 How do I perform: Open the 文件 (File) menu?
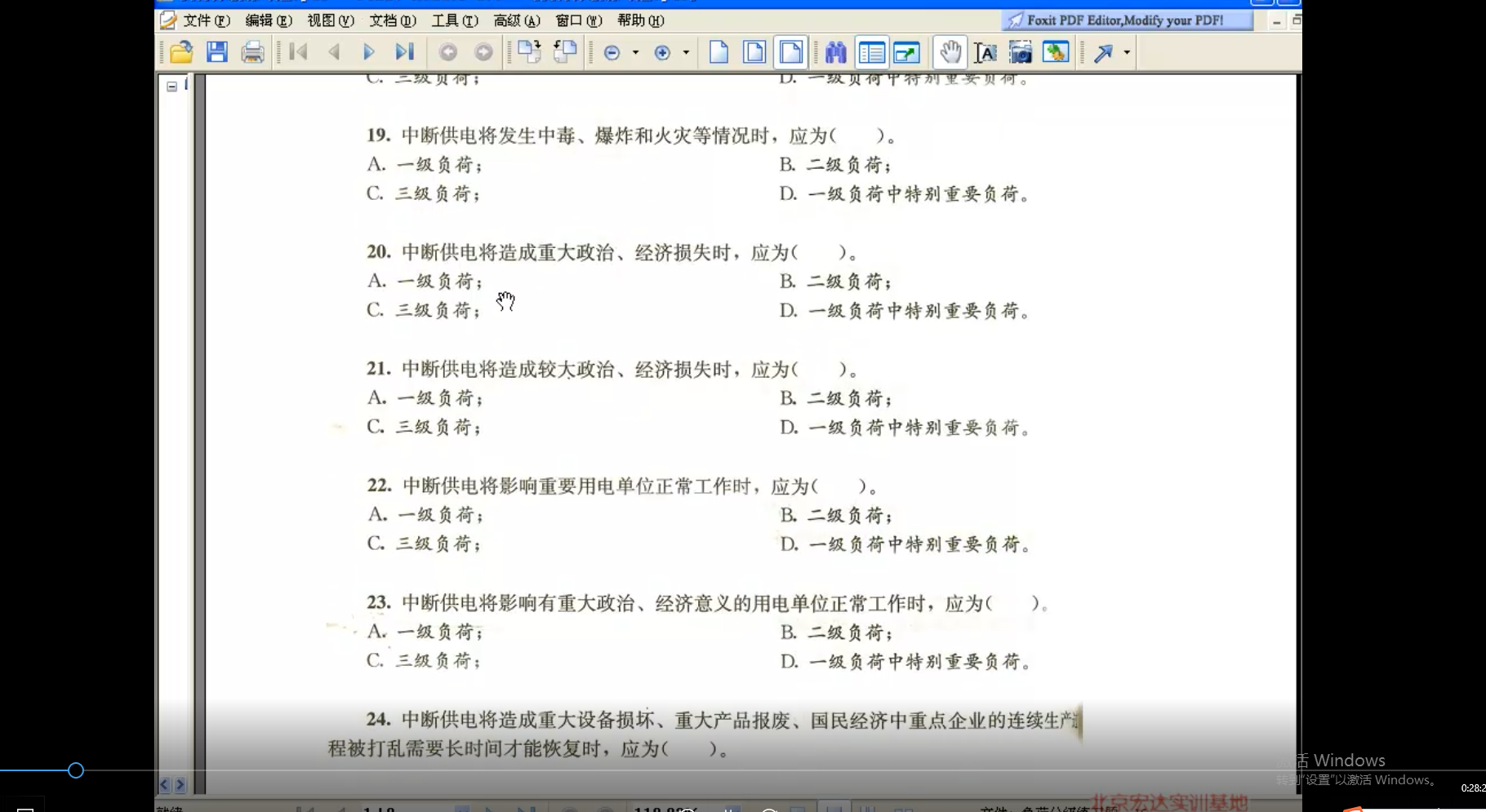[x=206, y=20]
